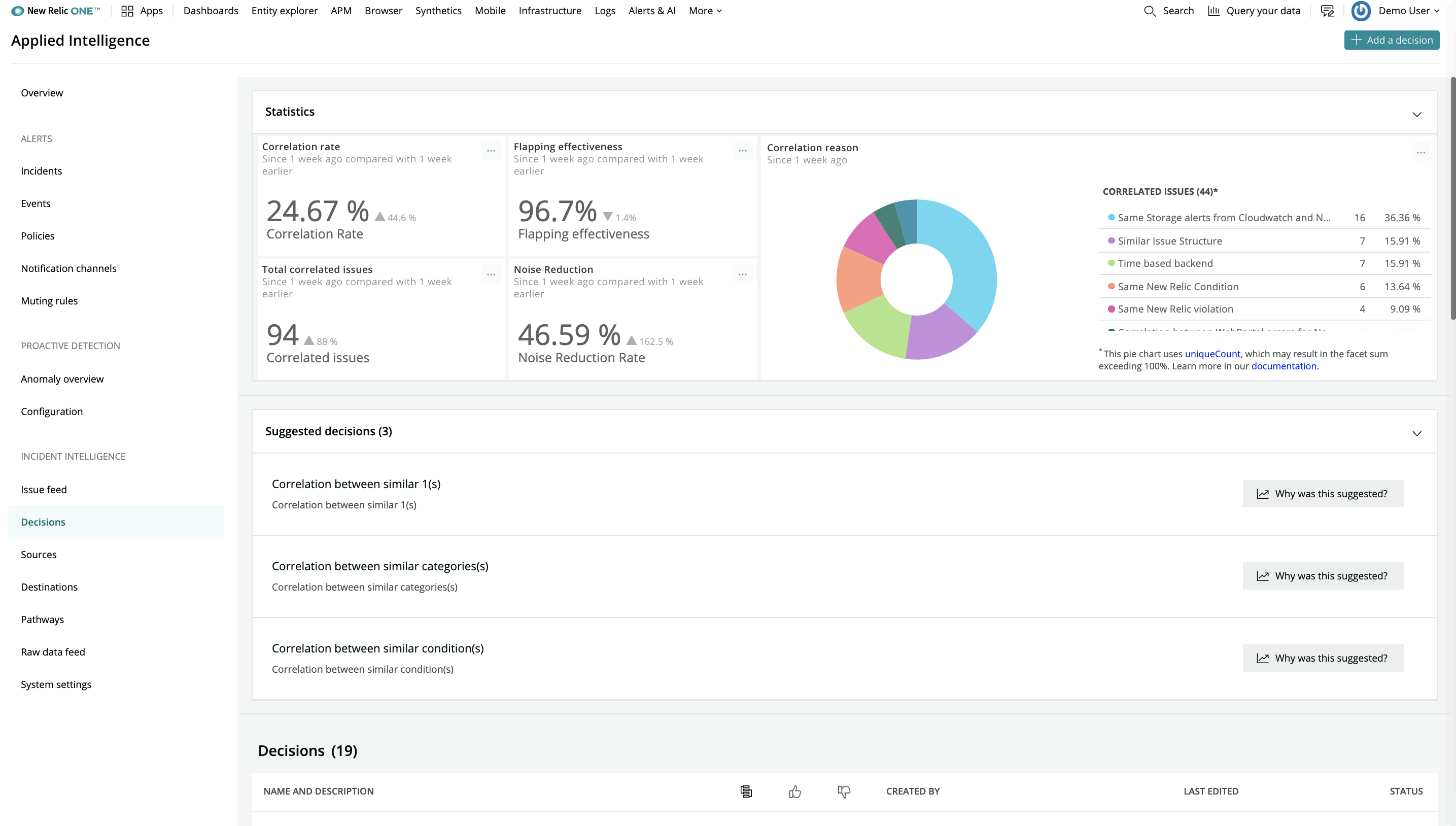
Task: Select Overview in the sidebar
Action: pos(42,93)
